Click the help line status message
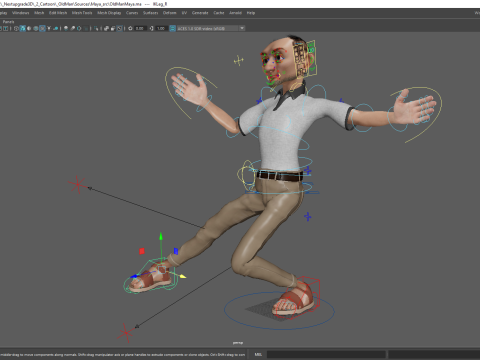480x360 pixels. pyautogui.click(x=123, y=354)
